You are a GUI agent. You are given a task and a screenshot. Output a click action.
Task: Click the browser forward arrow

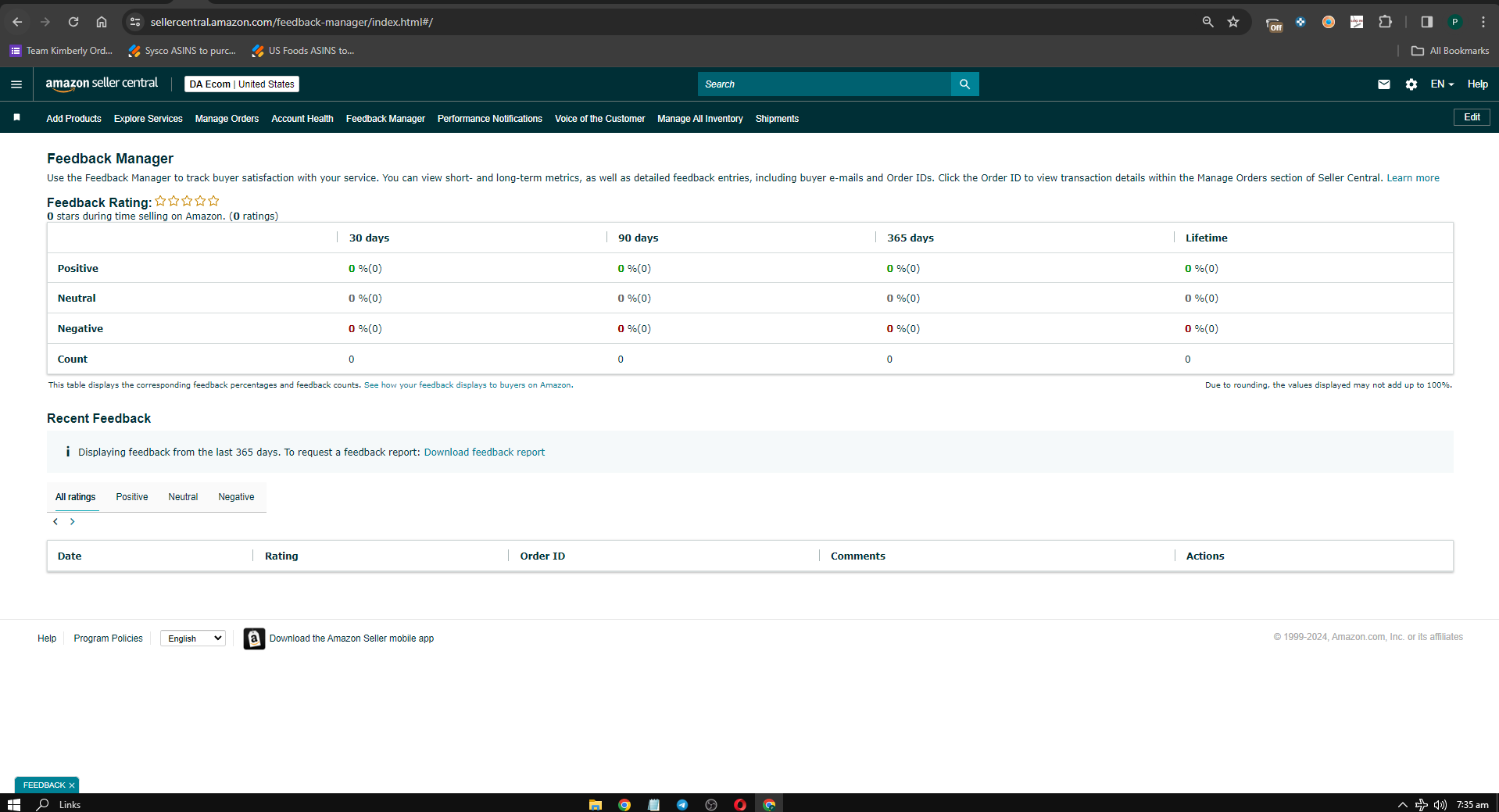(45, 22)
